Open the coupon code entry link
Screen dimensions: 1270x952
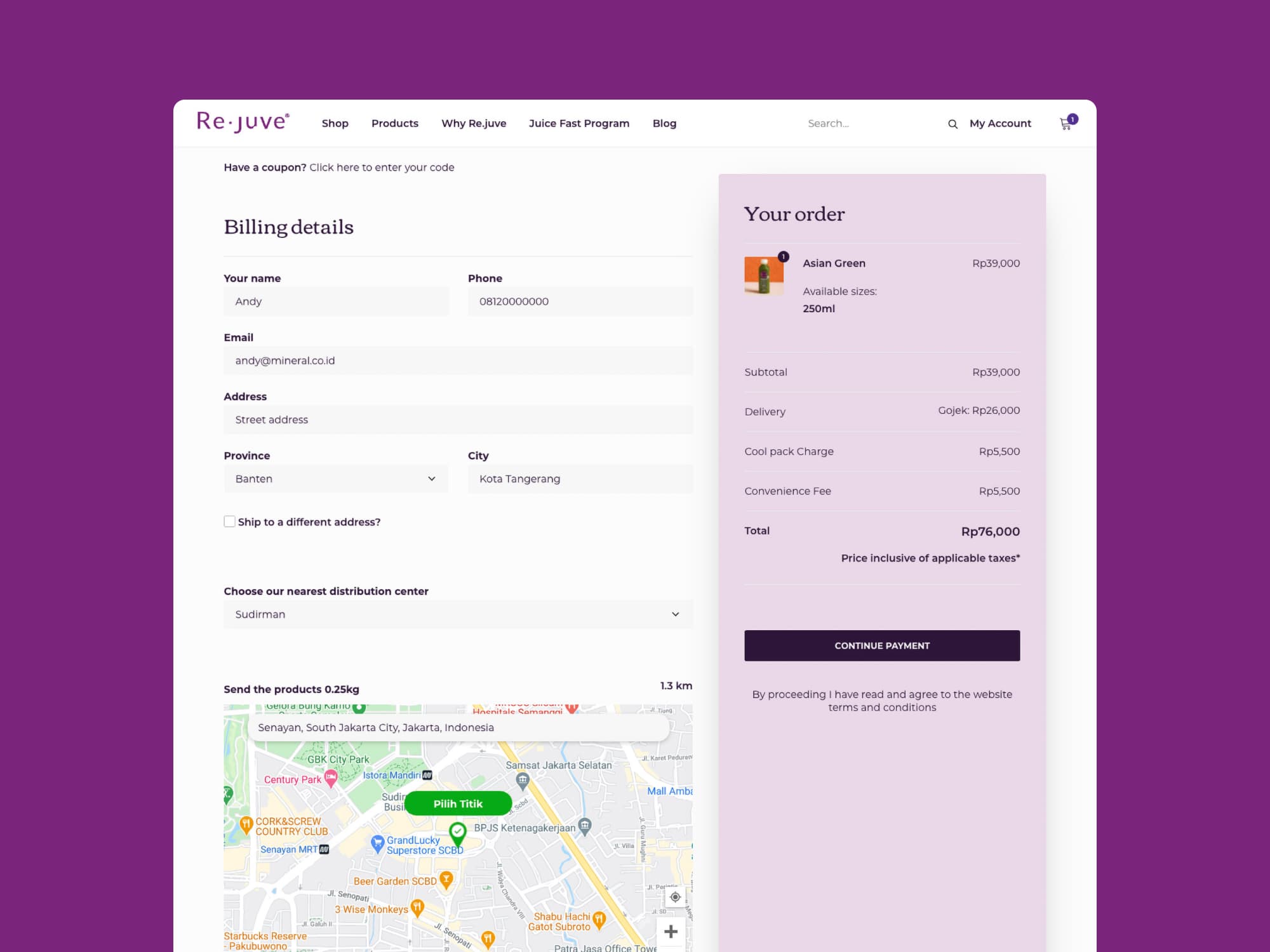click(x=382, y=168)
